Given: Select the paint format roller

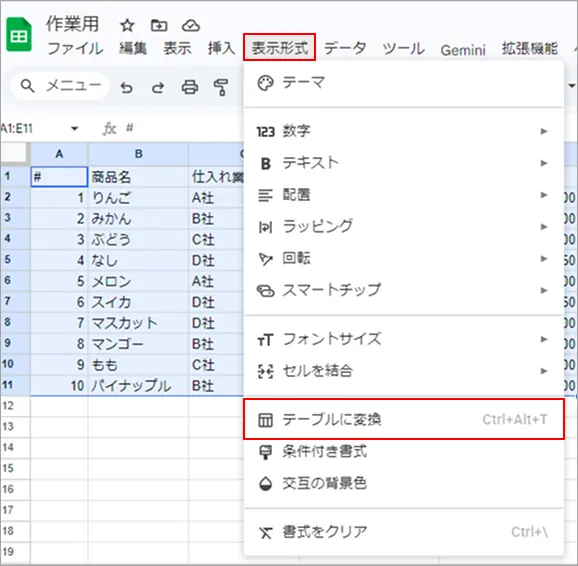Looking at the screenshot, I should [x=221, y=87].
